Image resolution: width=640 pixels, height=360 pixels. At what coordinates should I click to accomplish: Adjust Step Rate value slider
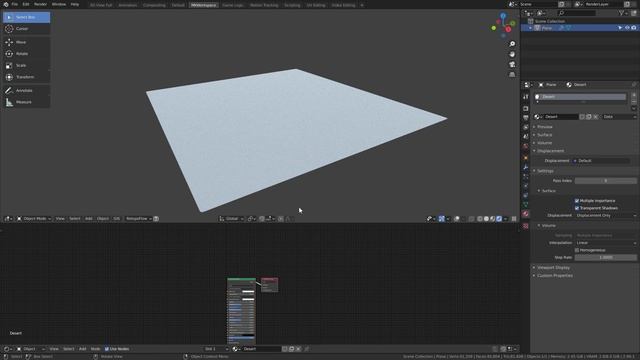tap(606, 258)
